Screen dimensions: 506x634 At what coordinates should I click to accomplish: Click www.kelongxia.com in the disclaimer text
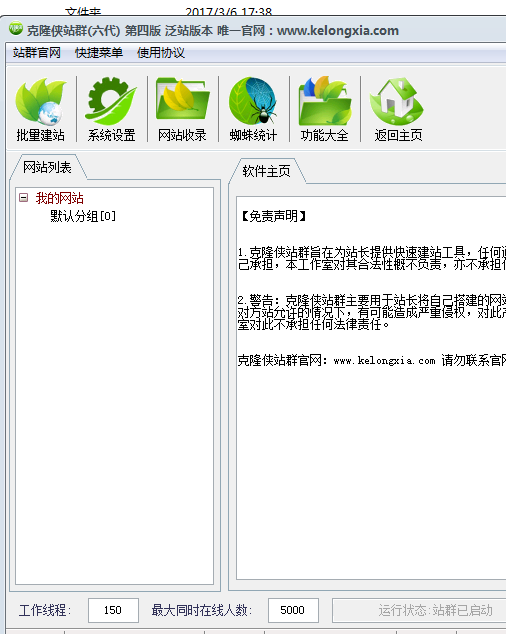click(x=384, y=361)
